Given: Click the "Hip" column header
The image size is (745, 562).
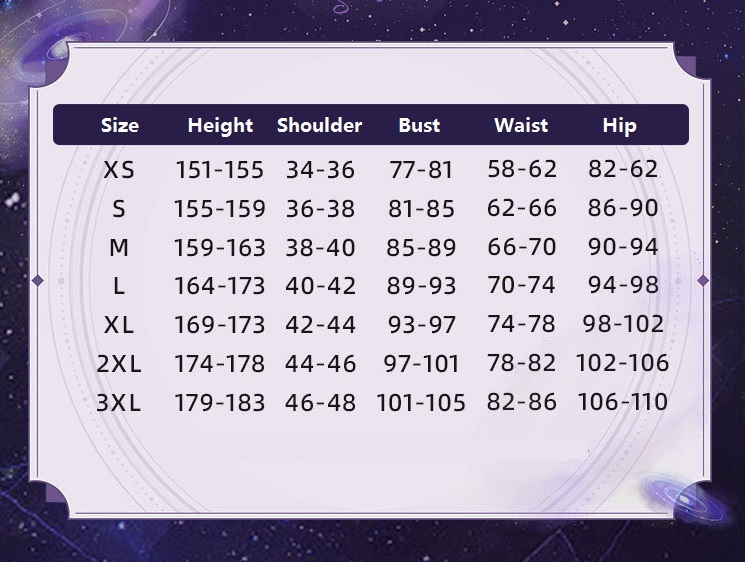Looking at the screenshot, I should click(x=619, y=126).
